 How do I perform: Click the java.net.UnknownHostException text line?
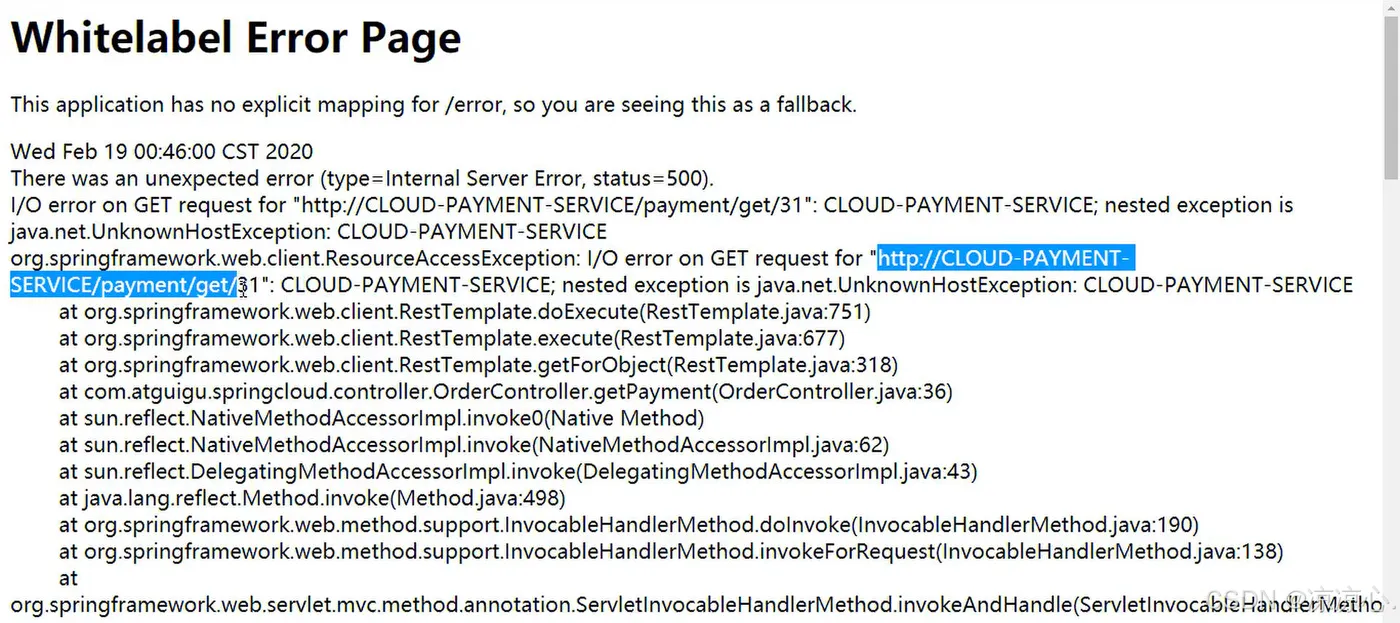coord(308,232)
